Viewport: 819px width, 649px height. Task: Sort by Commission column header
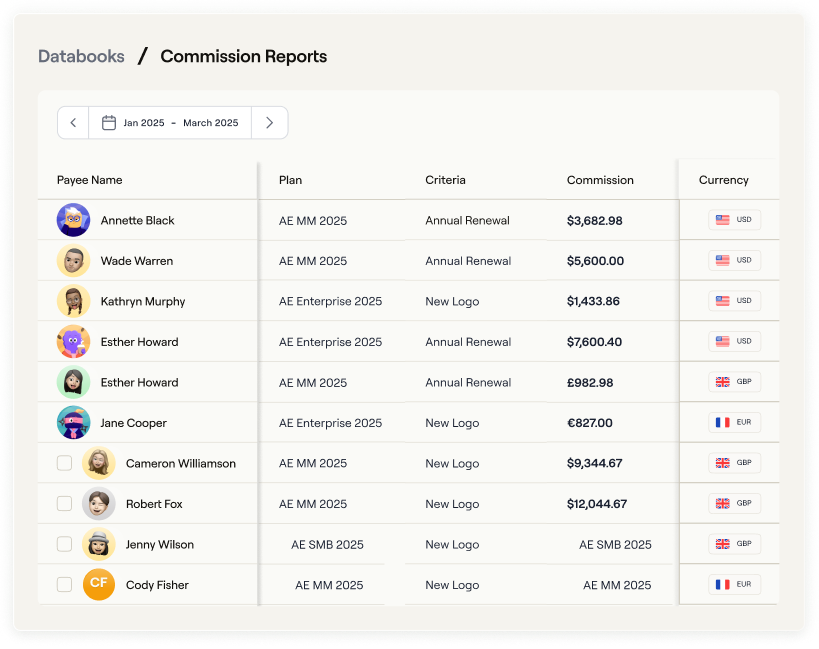[x=600, y=180]
